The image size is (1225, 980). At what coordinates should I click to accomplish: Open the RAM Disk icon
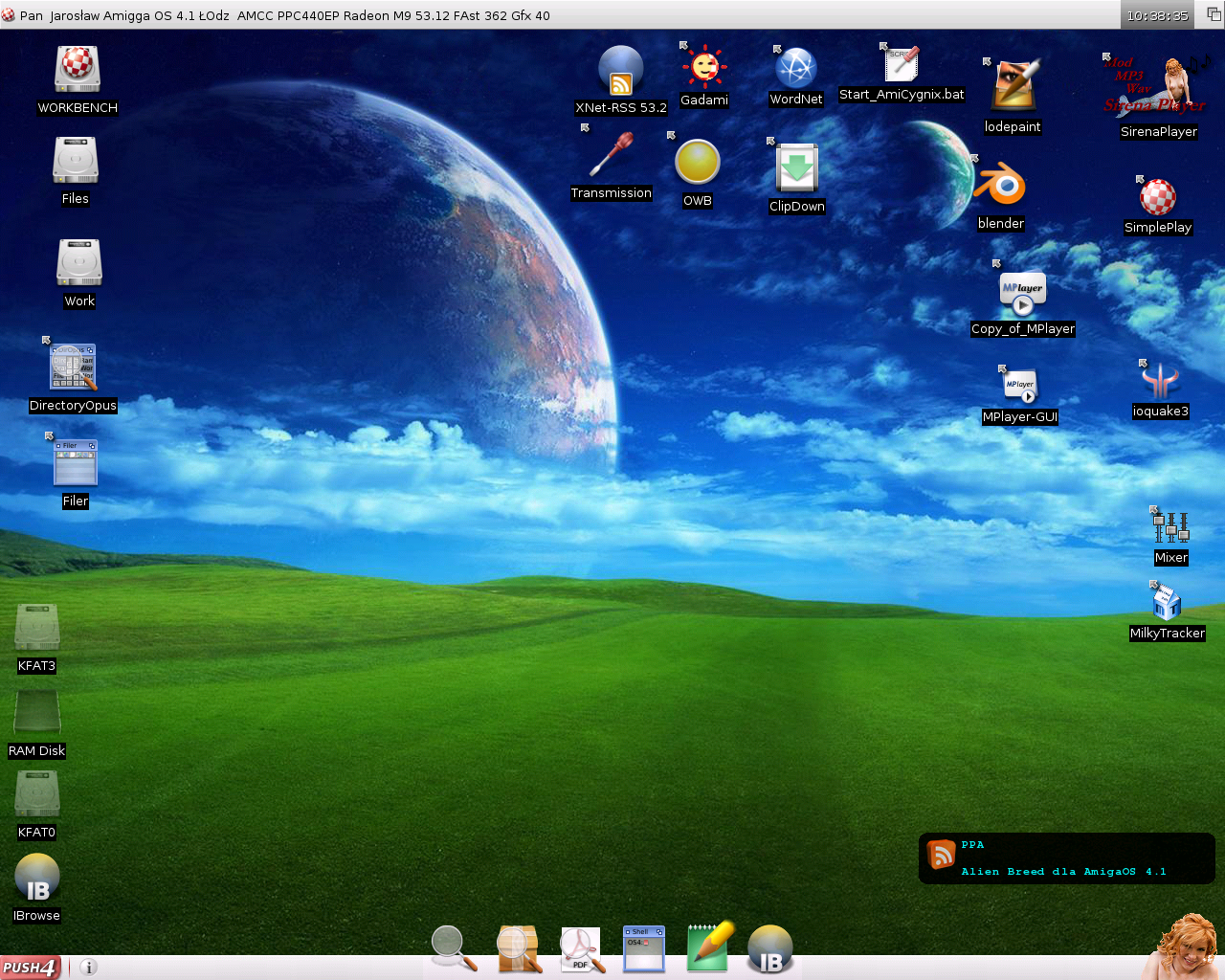point(37,713)
